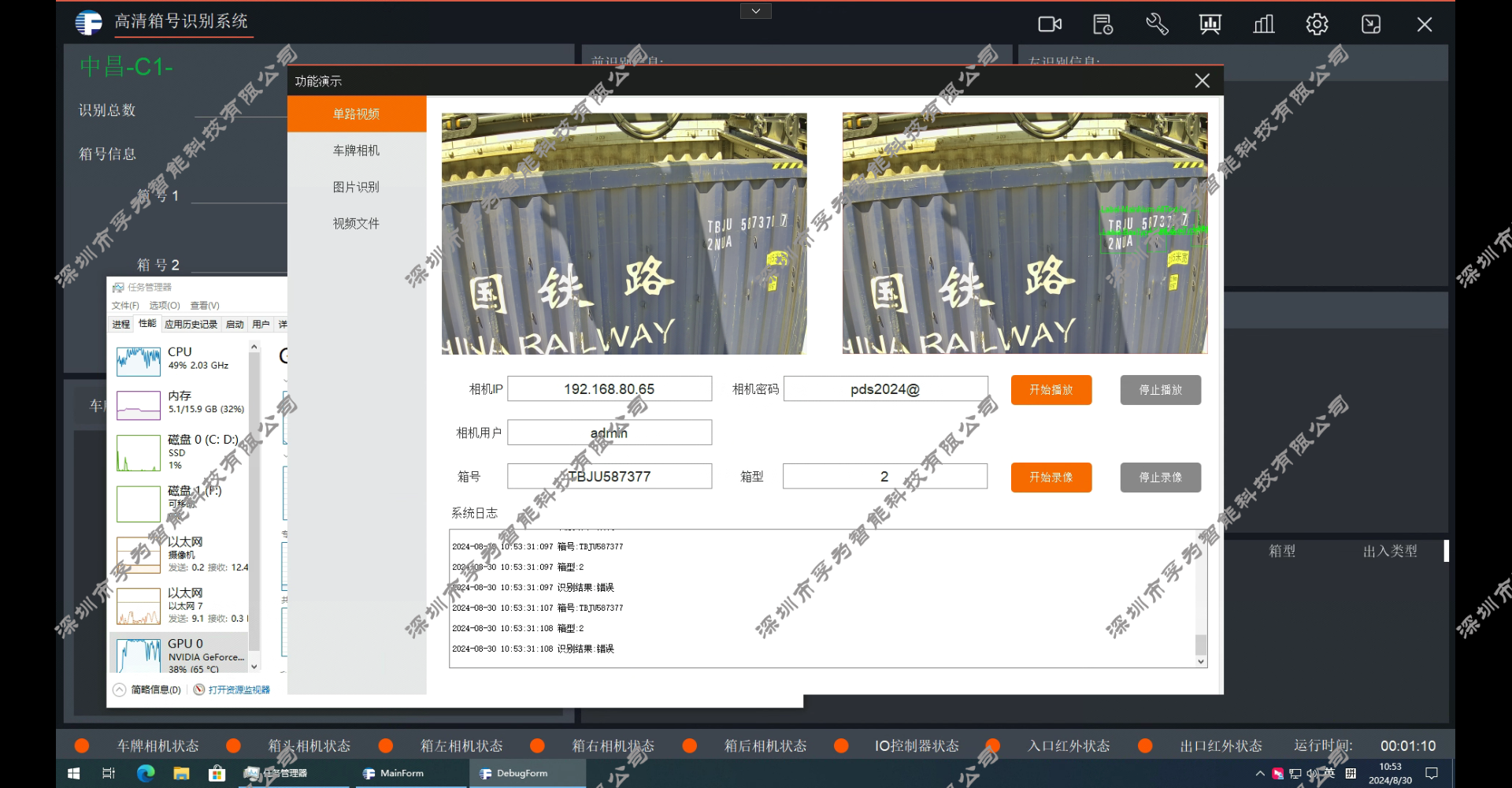Open the wrench maintenance tool icon

coord(1157,24)
